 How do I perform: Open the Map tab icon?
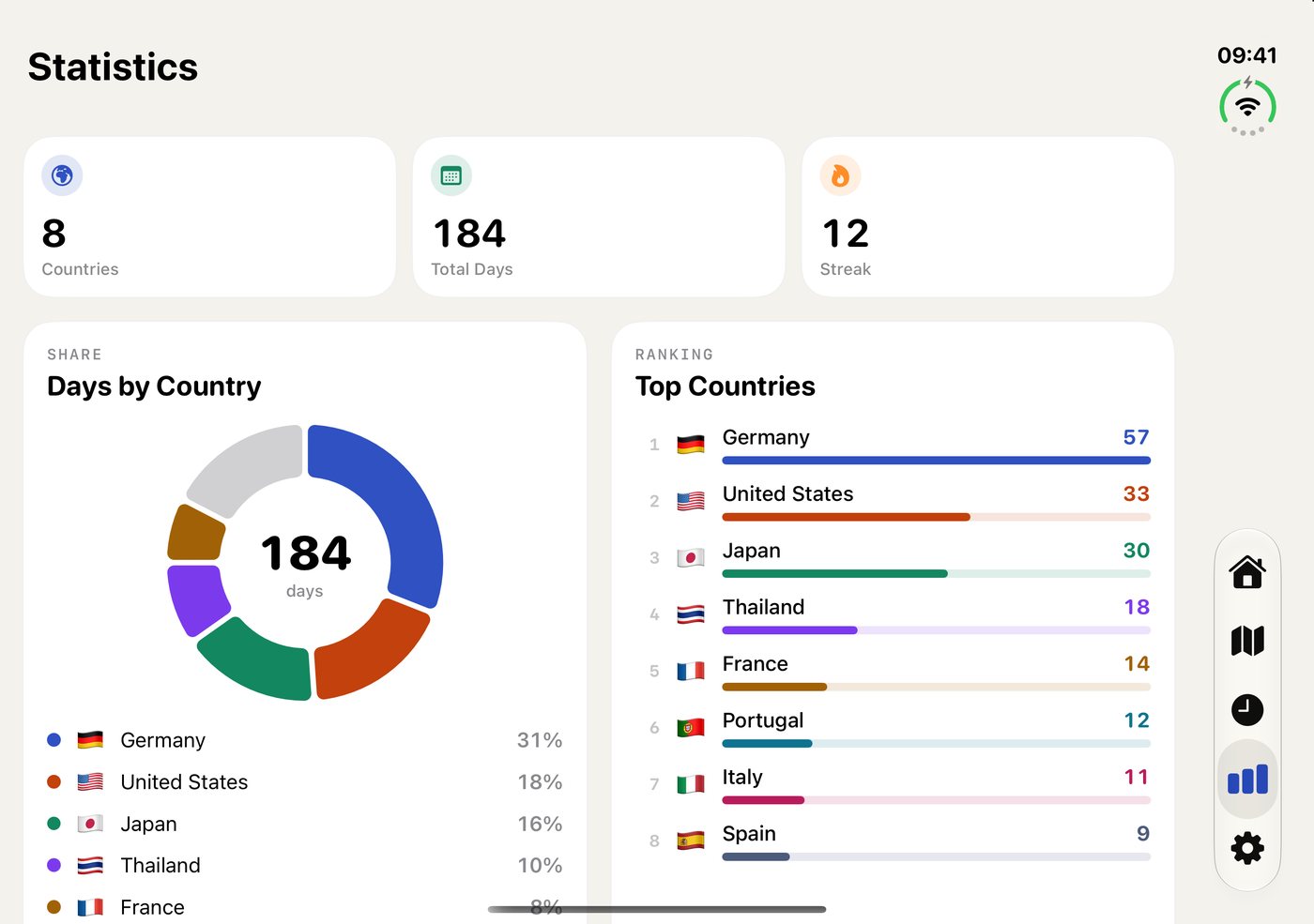(1247, 641)
